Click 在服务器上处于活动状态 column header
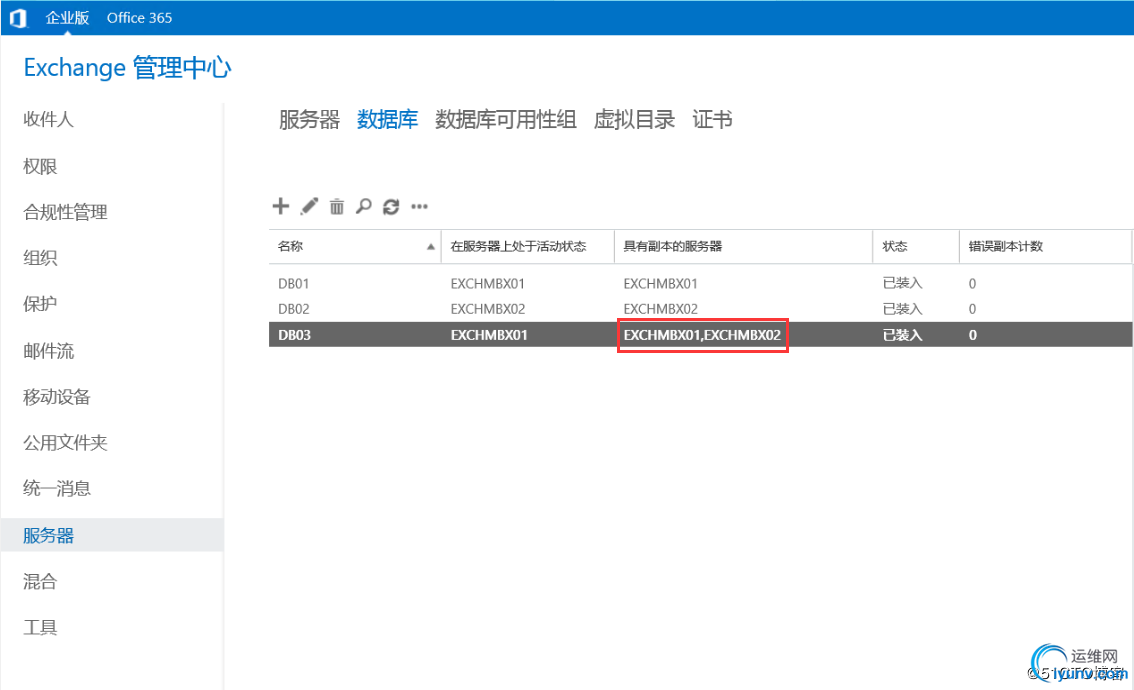The height and width of the screenshot is (690, 1134). point(519,247)
